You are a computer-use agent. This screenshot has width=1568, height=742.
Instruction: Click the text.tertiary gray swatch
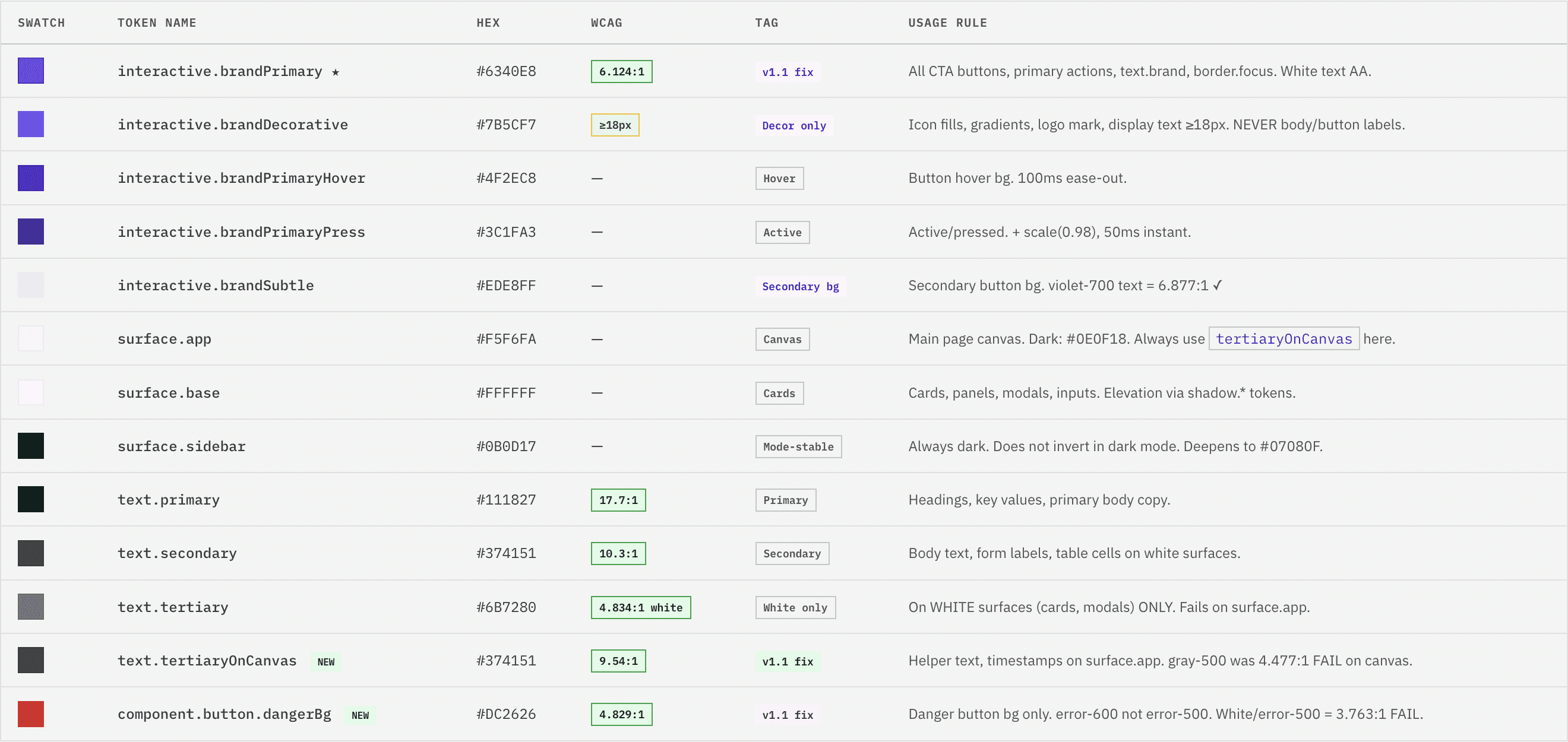point(30,607)
